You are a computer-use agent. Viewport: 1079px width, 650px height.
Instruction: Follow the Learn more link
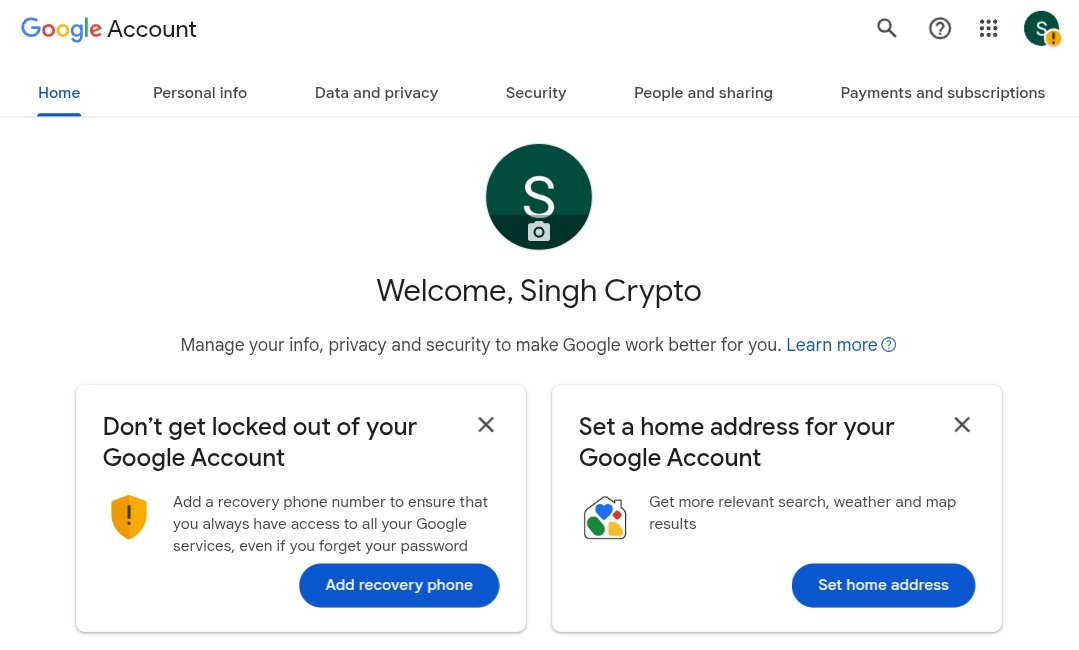pos(831,345)
